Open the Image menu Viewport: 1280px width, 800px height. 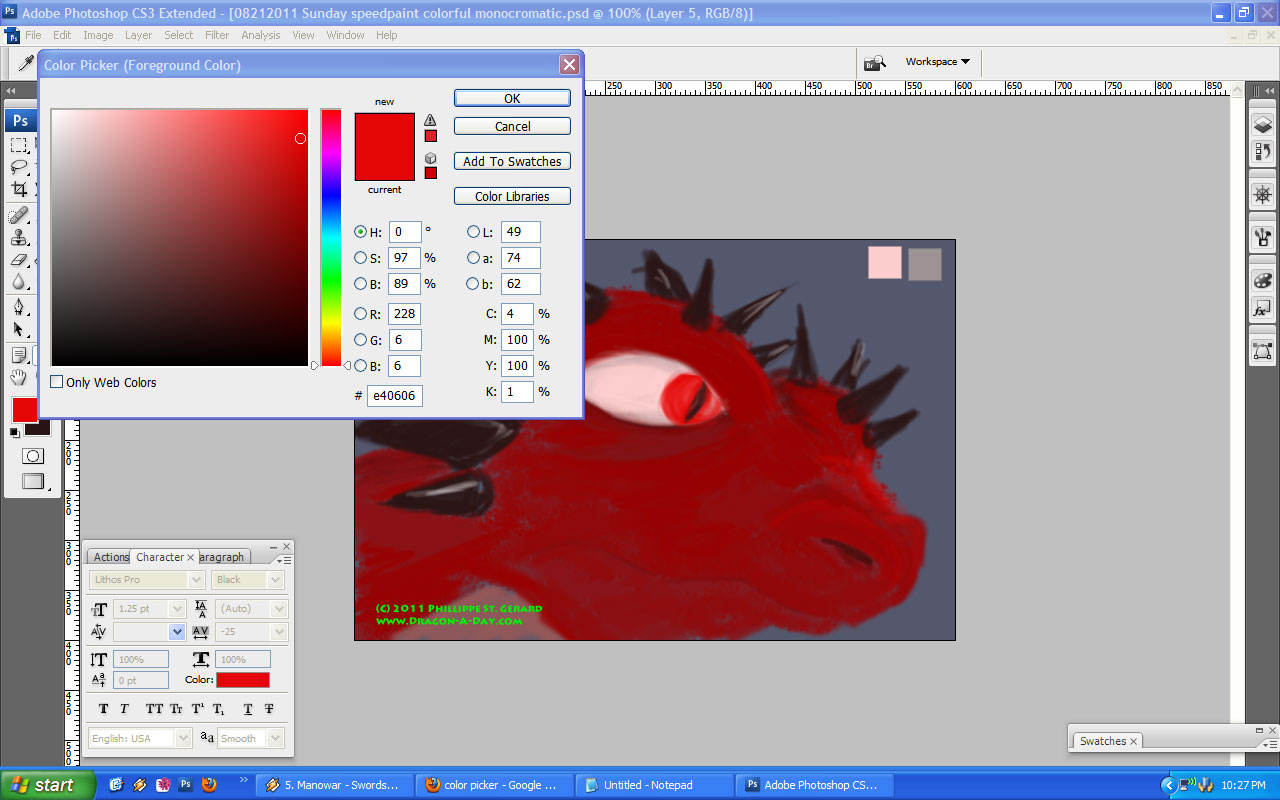pos(98,35)
